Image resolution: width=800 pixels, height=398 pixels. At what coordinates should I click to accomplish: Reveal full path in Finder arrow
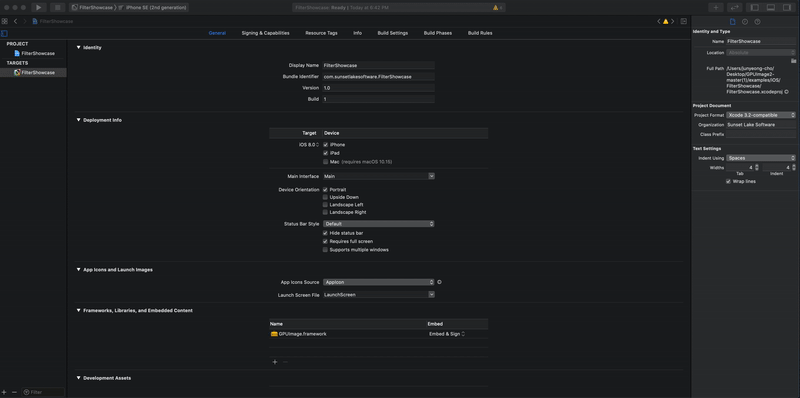pyautogui.click(x=786, y=92)
